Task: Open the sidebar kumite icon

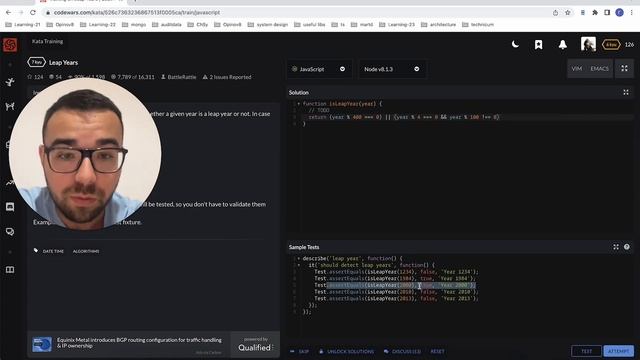Action: click(10, 107)
